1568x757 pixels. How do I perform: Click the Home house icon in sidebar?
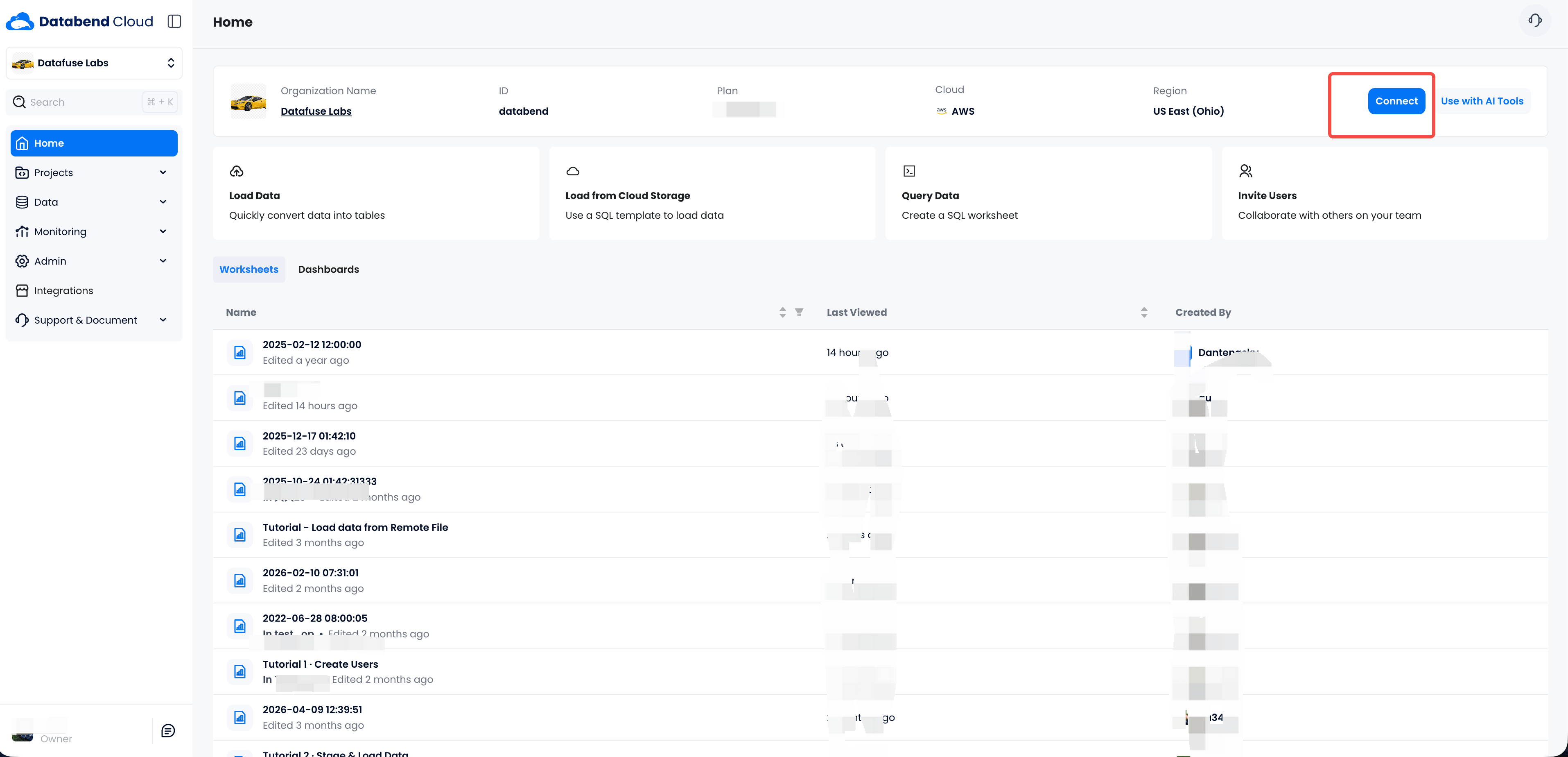click(23, 143)
